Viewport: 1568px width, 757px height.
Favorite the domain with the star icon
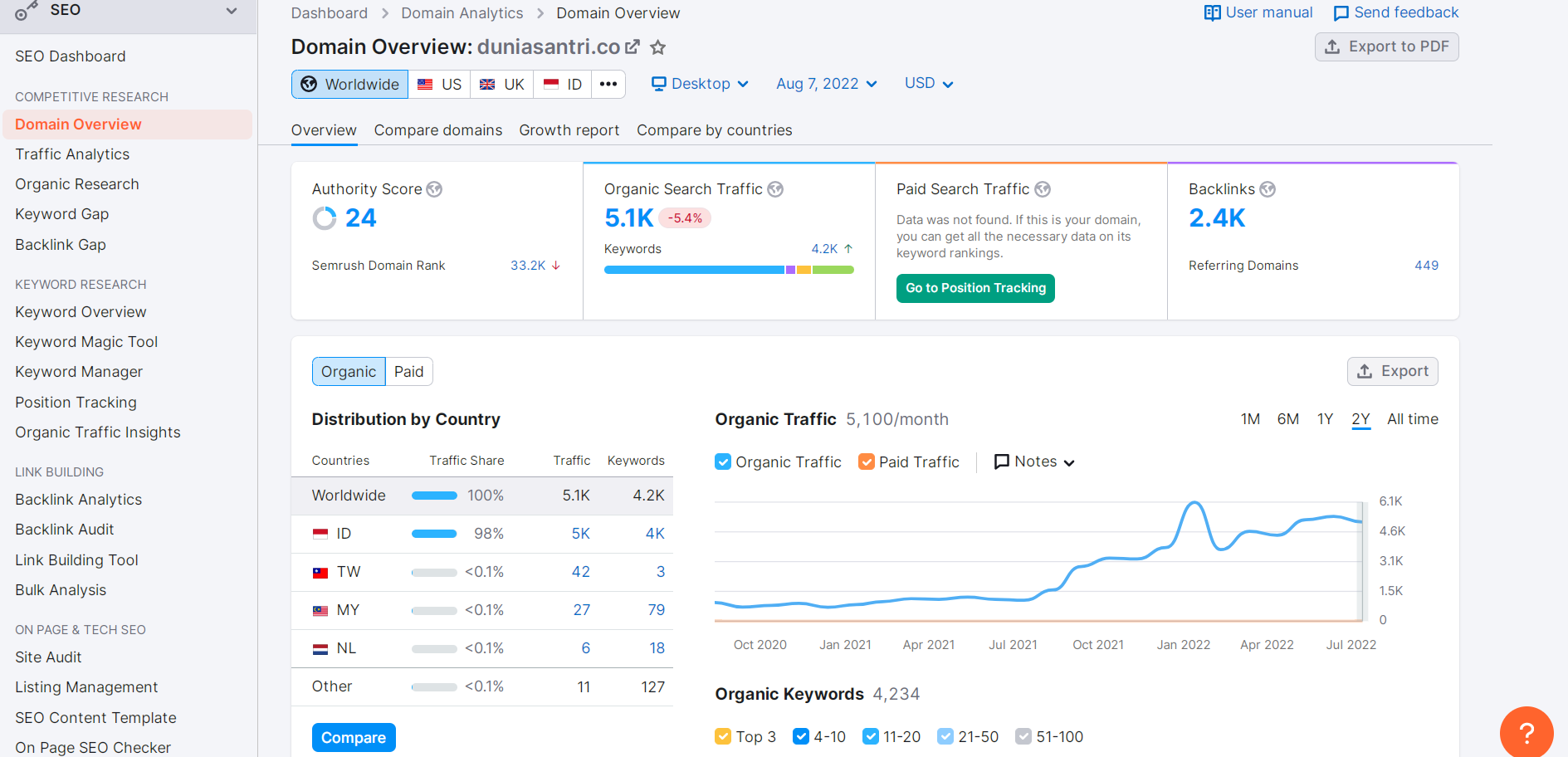pos(658,47)
